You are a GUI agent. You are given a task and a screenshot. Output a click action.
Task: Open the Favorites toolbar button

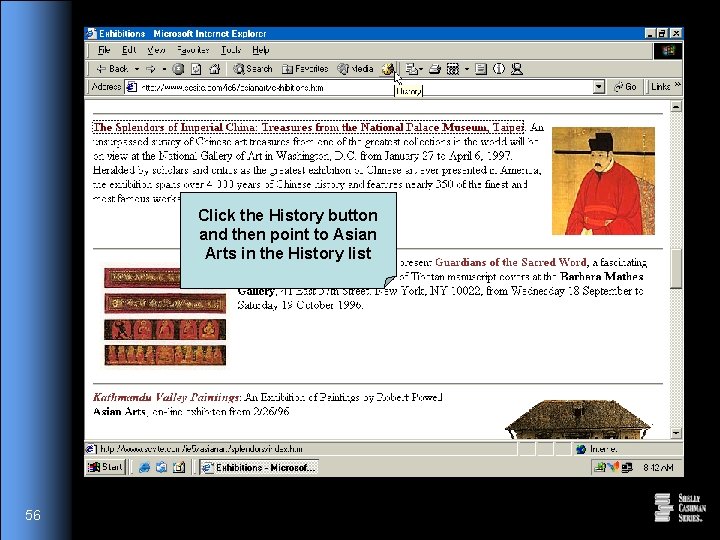(305, 69)
